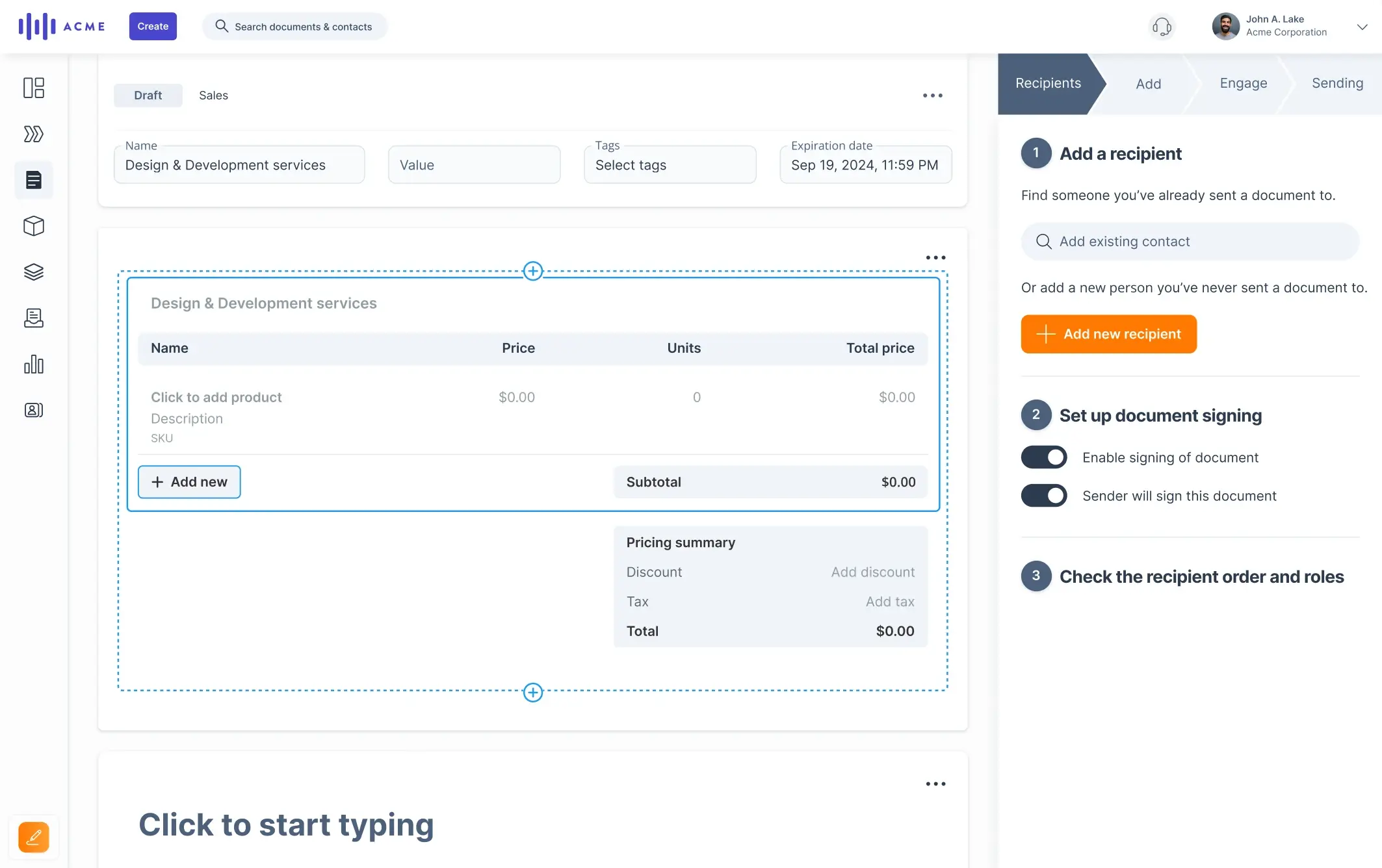Switch to the Engage tab in recipient panel

coord(1243,83)
